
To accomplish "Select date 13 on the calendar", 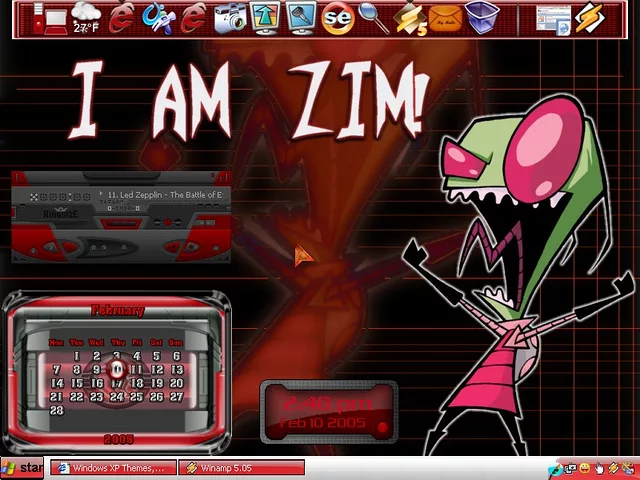I will 176,370.
